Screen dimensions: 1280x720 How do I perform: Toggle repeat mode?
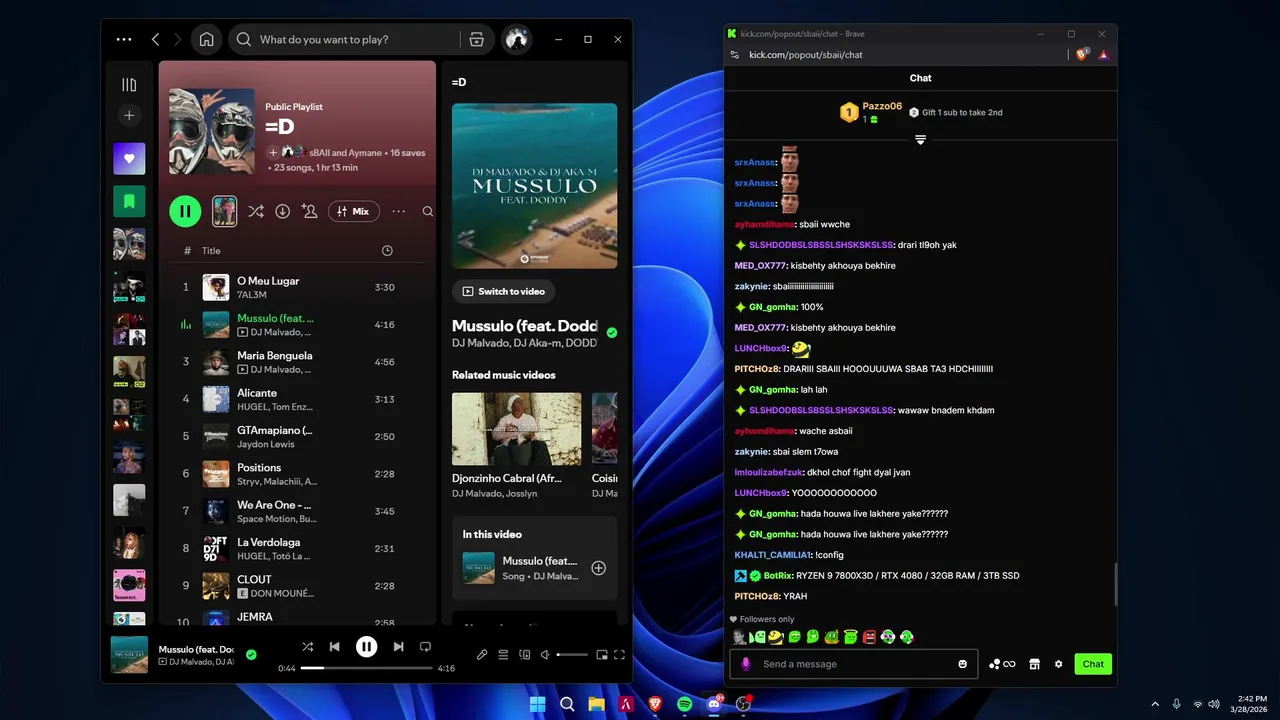point(425,647)
